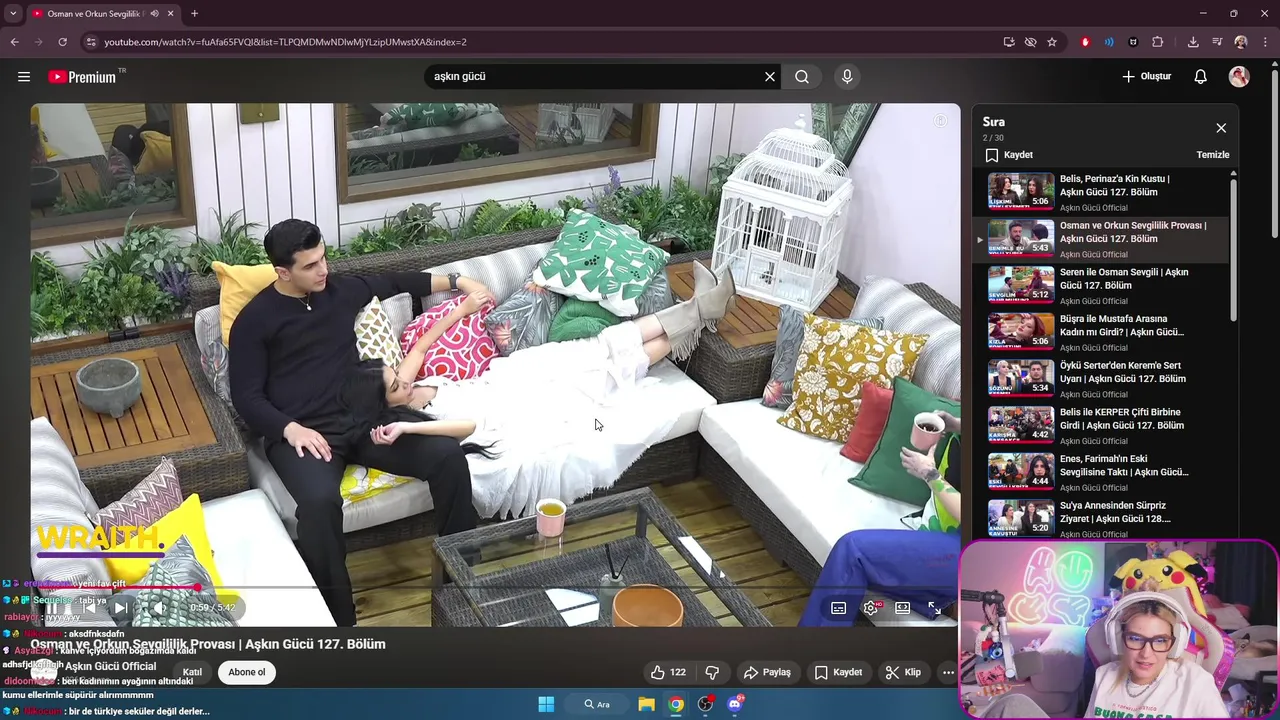Play 'Seren ile Osman Sevgili' video
Screen dimensions: 1280x720
coord(1100,285)
